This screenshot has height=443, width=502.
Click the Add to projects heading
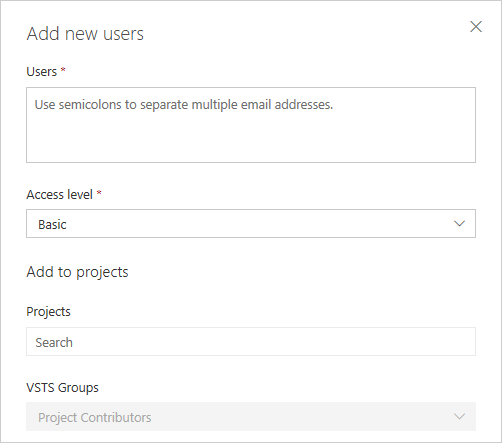click(77, 272)
